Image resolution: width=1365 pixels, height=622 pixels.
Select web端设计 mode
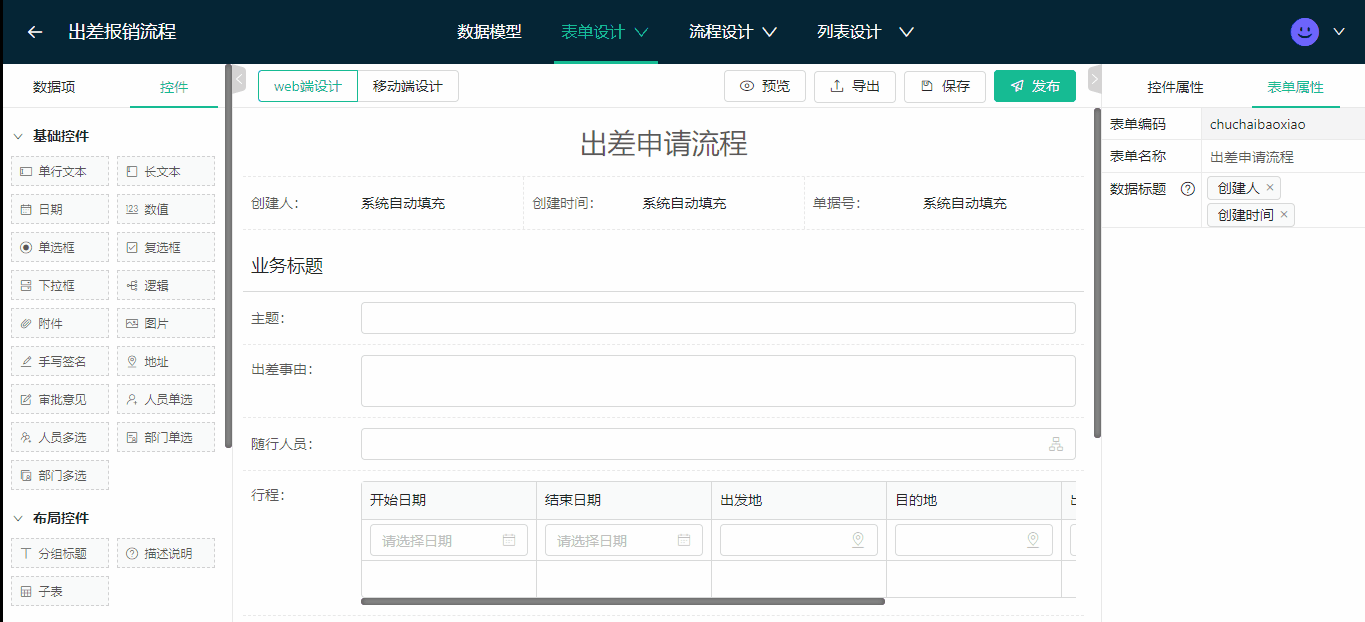tap(308, 86)
